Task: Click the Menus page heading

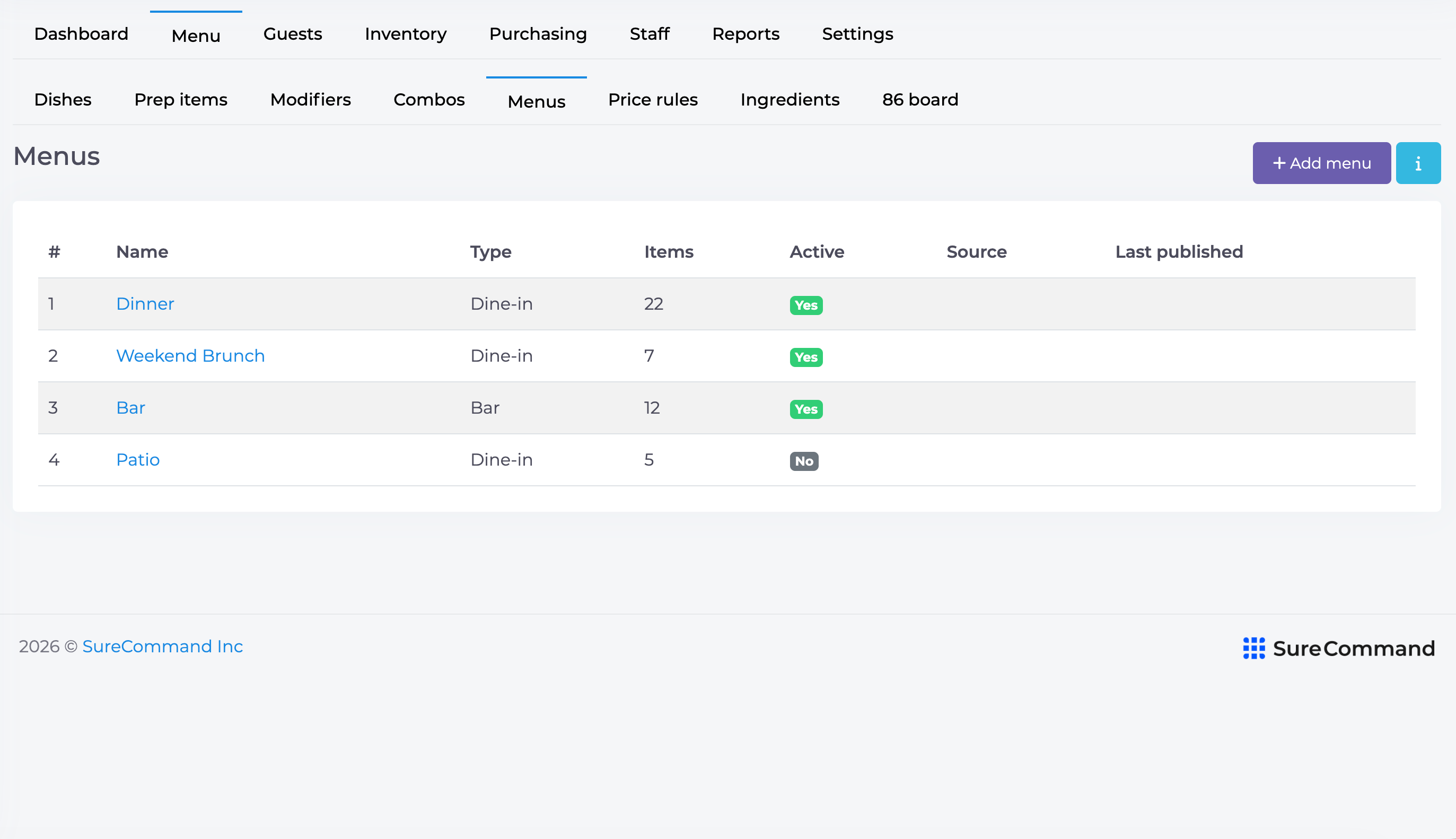Action: pyautogui.click(x=56, y=156)
